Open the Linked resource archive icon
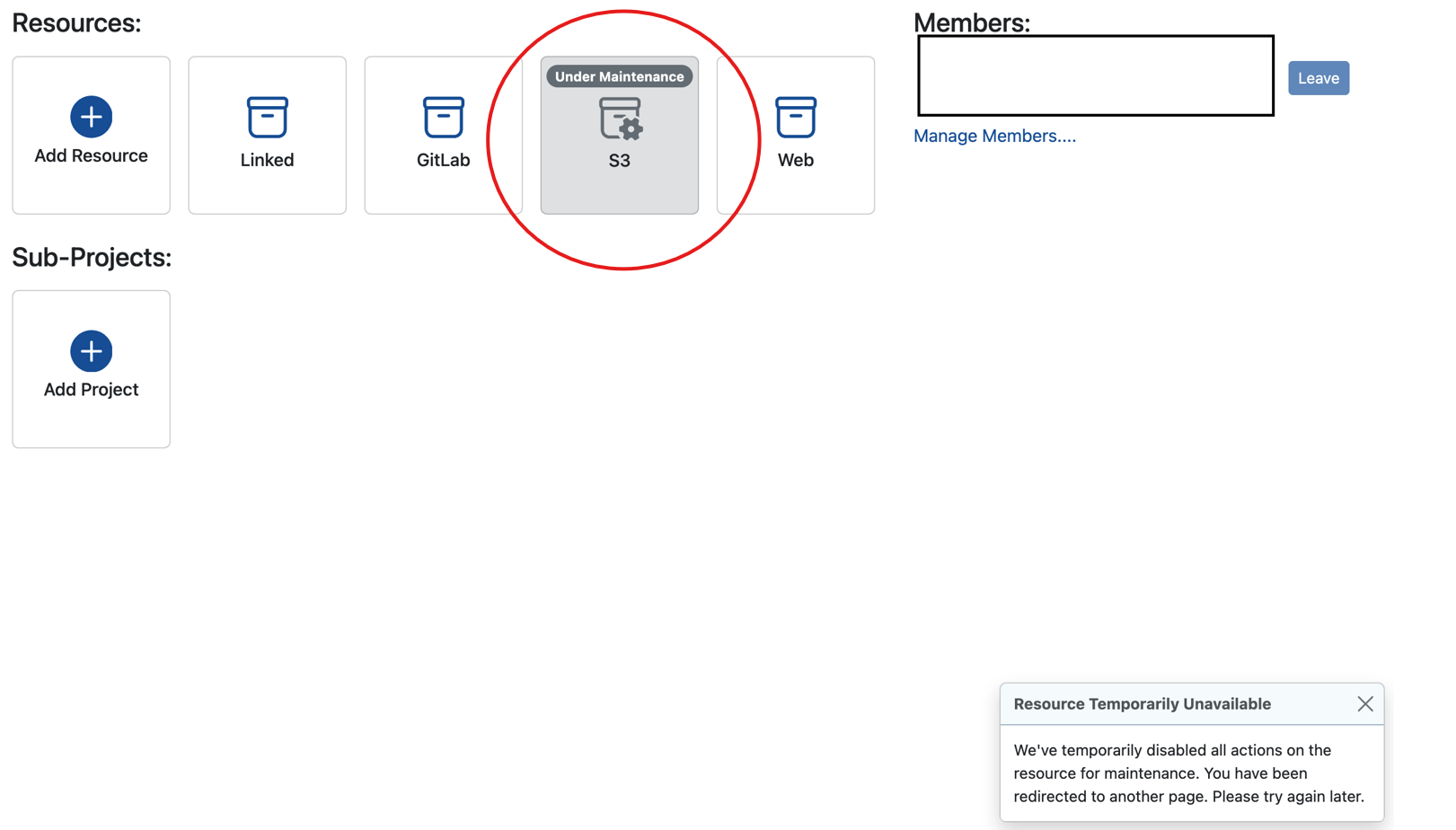 point(267,118)
